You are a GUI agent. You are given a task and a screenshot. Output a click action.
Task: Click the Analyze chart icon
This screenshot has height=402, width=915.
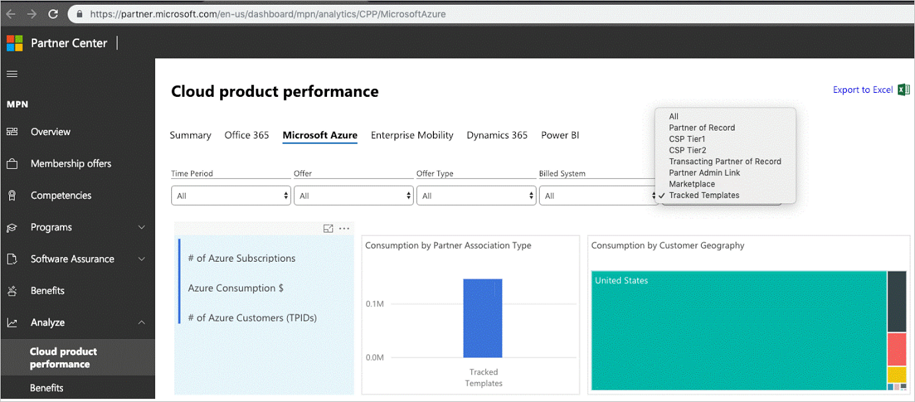click(12, 323)
